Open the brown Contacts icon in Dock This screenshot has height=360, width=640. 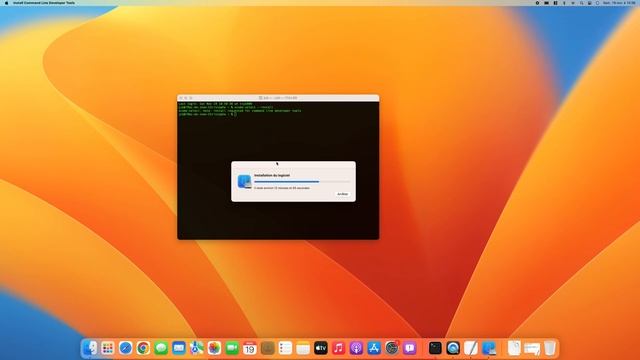pyautogui.click(x=267, y=348)
